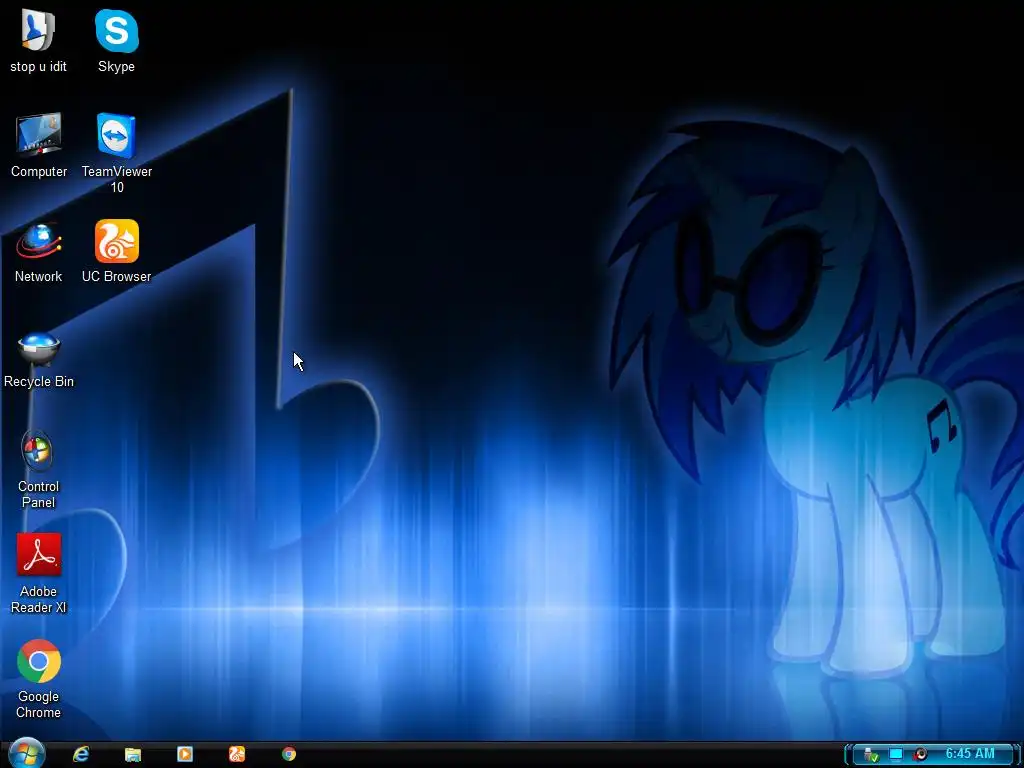Image resolution: width=1024 pixels, height=768 pixels.
Task: Open Windows Explorer folder in taskbar
Action: tap(133, 754)
